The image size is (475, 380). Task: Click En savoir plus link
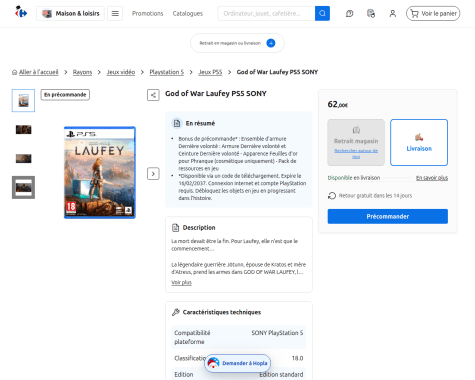(432, 178)
